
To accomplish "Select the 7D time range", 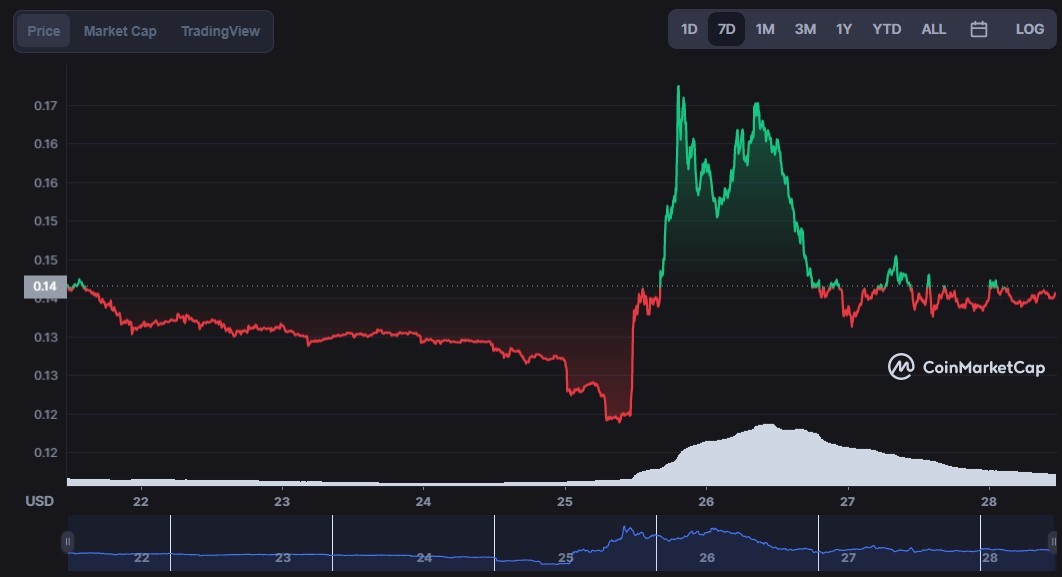I will click(726, 29).
